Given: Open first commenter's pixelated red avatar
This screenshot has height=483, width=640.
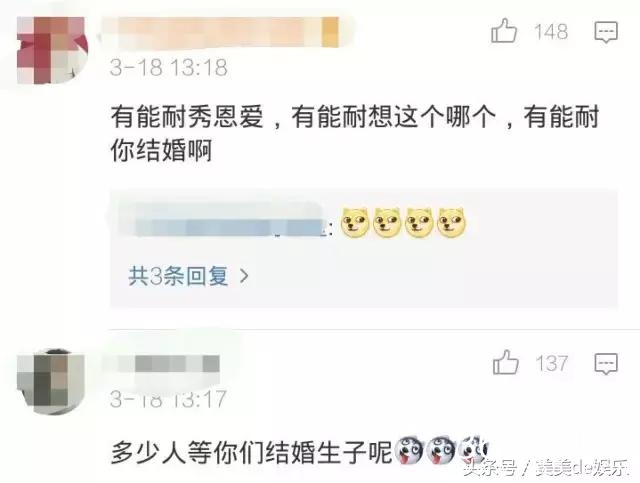Looking at the screenshot, I should pyautogui.click(x=52, y=50).
